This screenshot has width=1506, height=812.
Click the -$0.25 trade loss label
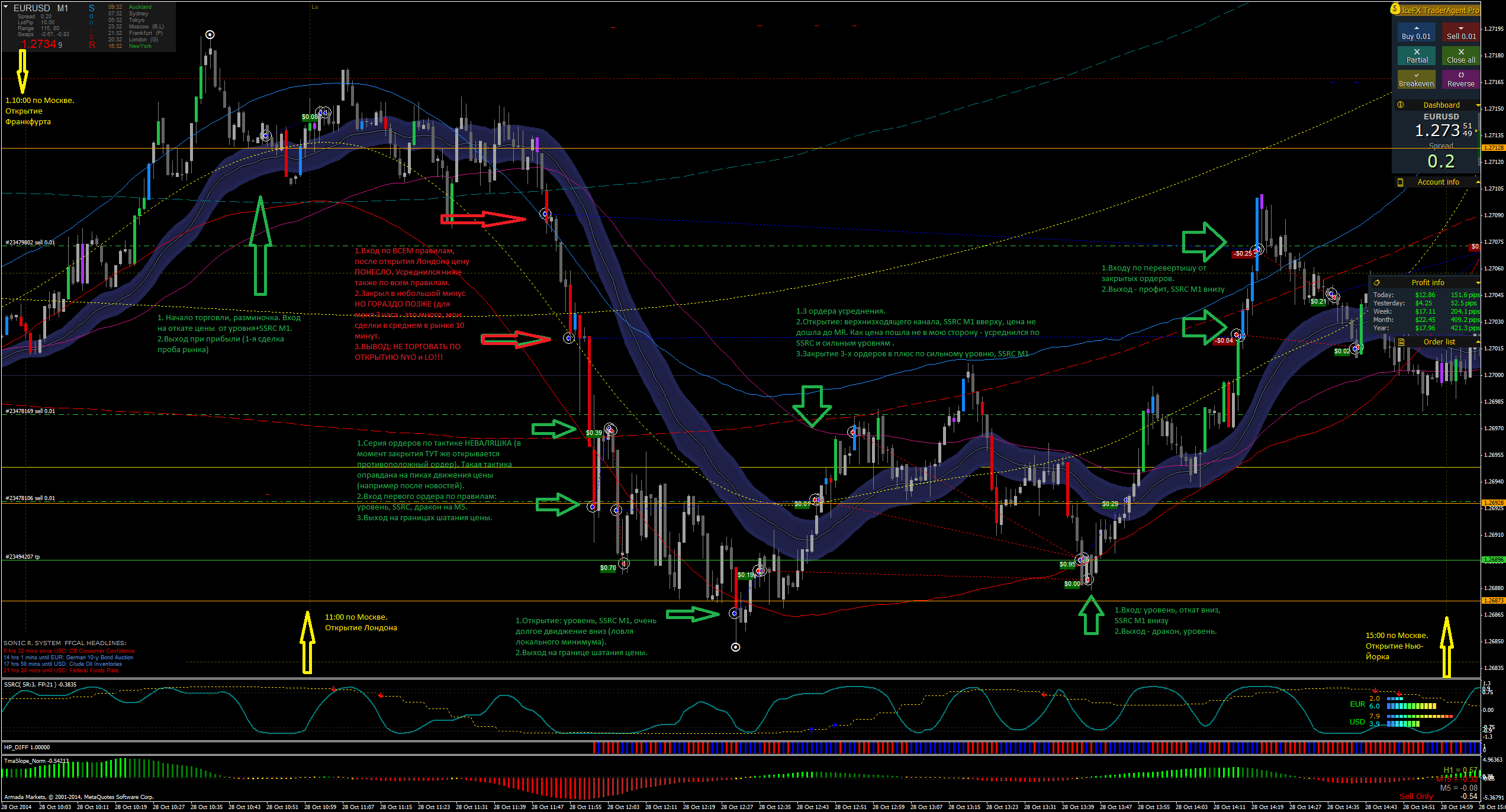1243,254
